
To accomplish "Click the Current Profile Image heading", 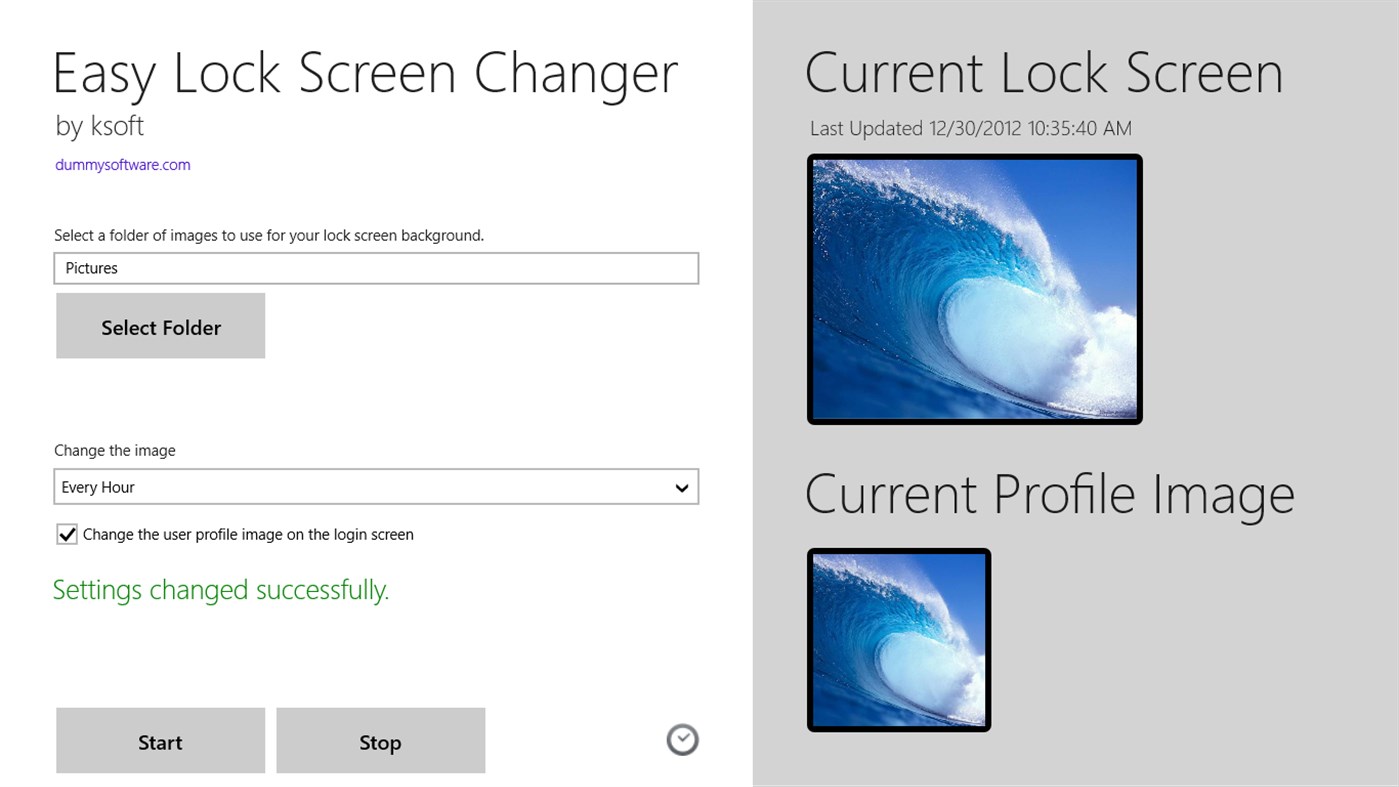I will coord(1050,494).
